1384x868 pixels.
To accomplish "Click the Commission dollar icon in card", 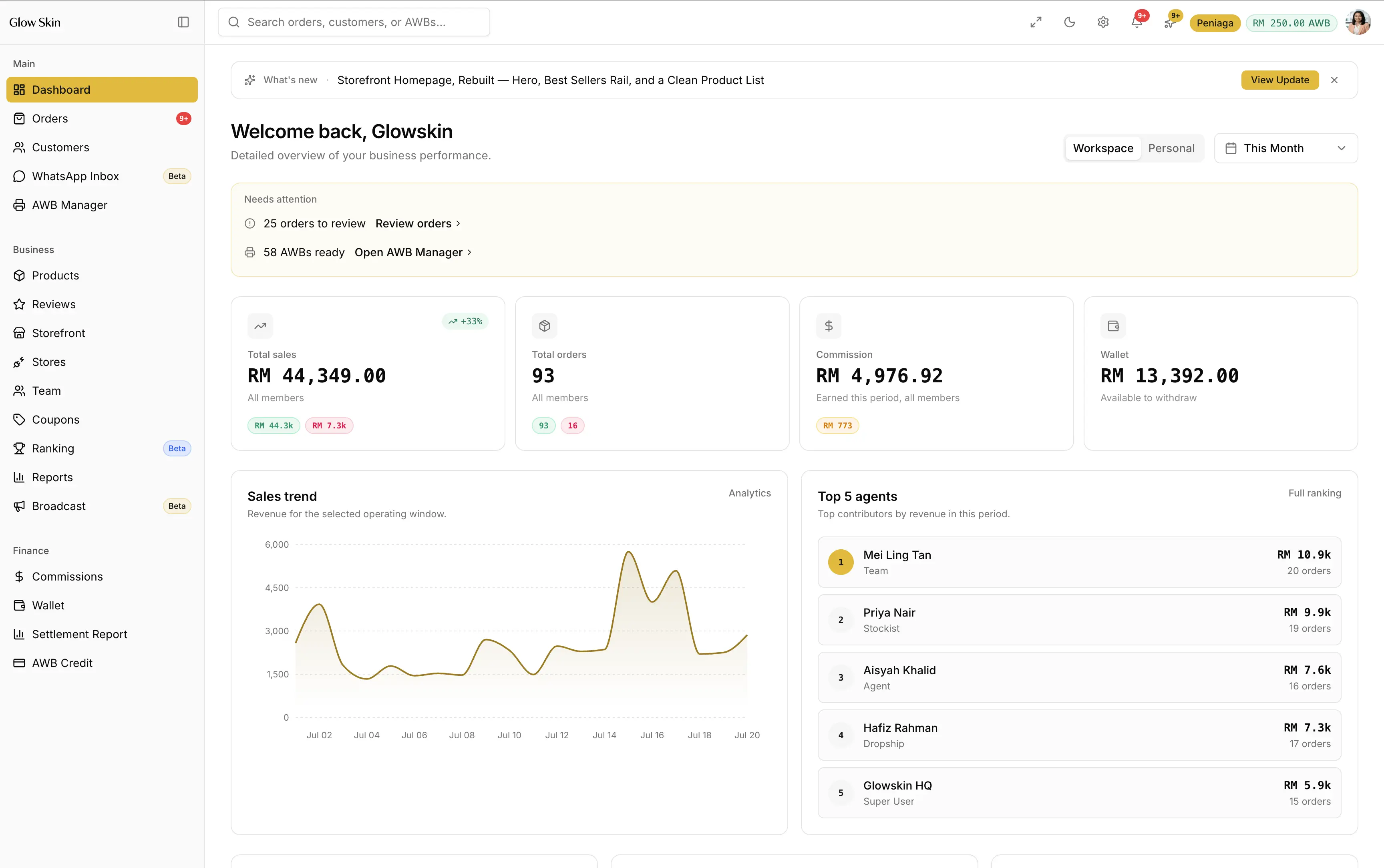I will 829,326.
